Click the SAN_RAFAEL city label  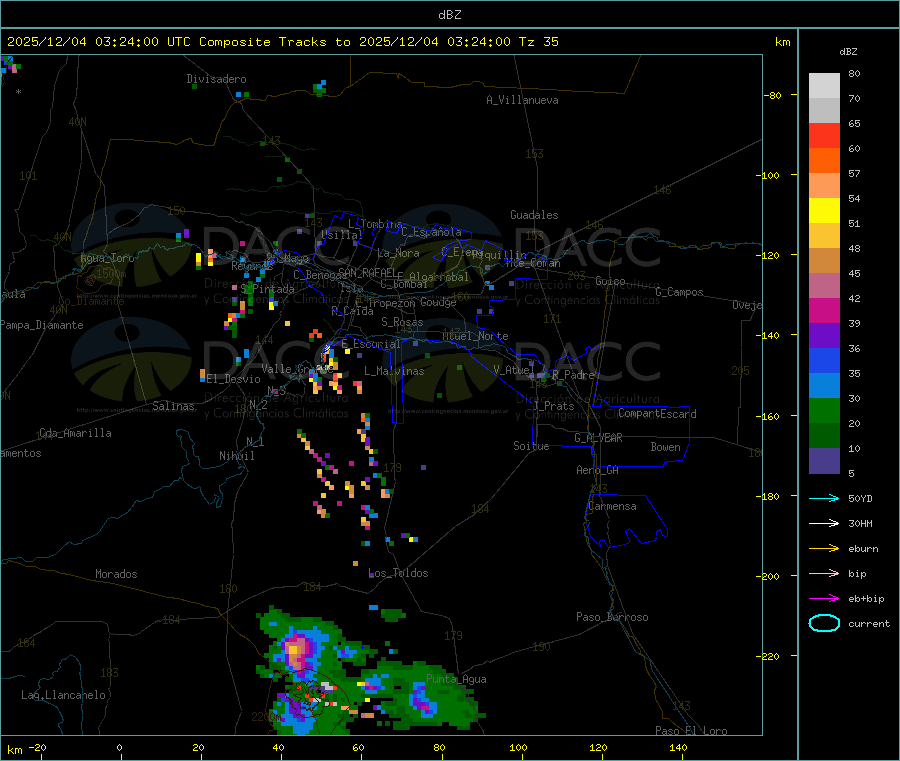(x=367, y=272)
